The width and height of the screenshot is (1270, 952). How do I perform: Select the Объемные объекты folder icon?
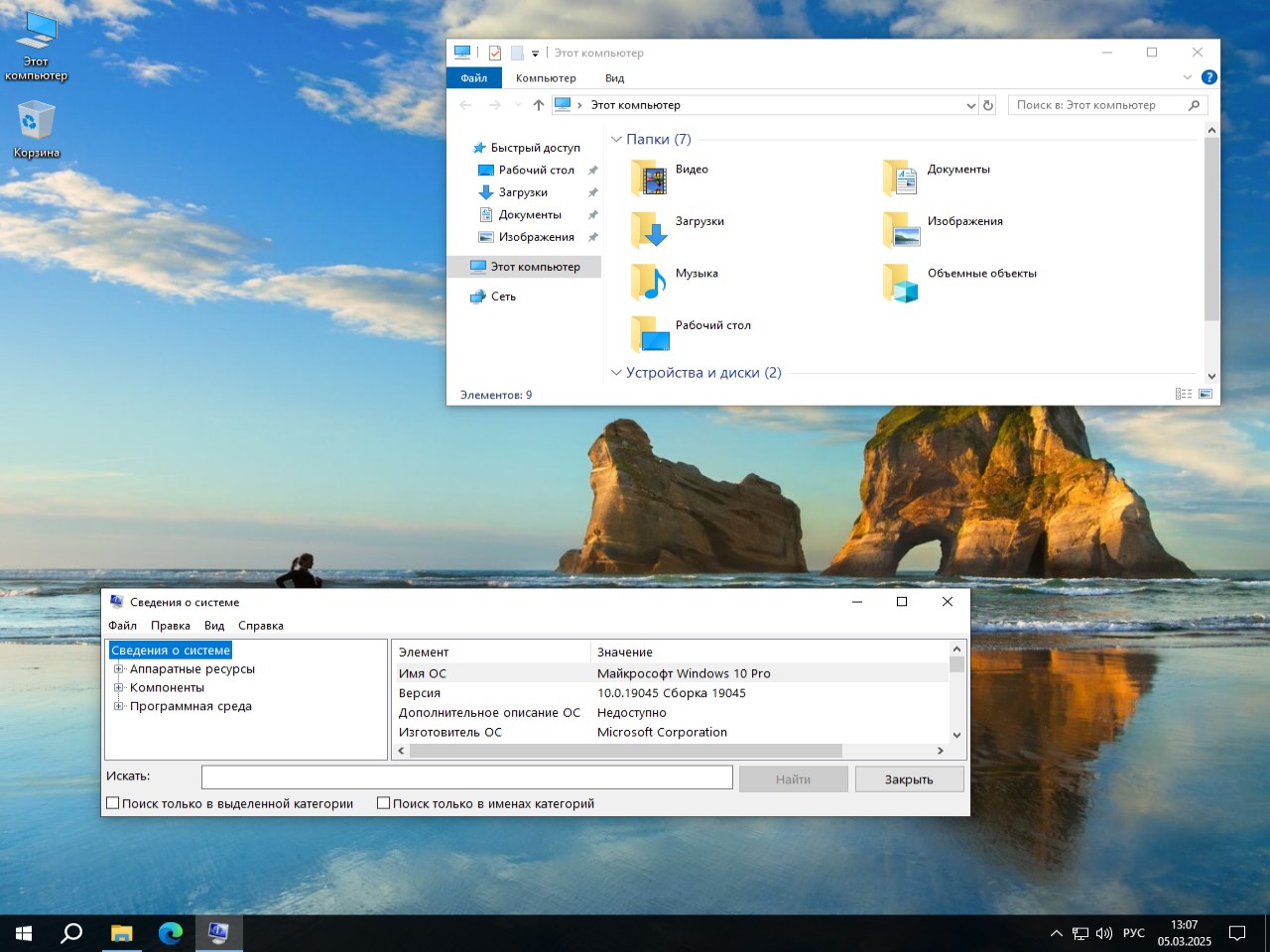tap(902, 282)
